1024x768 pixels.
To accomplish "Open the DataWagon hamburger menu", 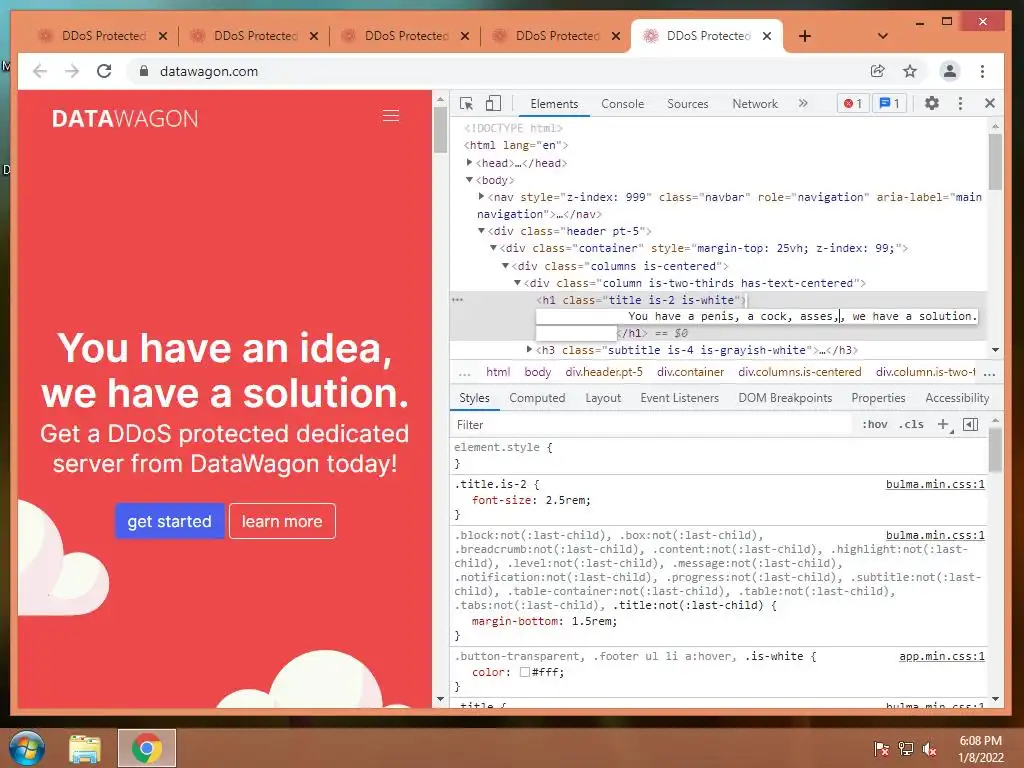I will tap(391, 116).
